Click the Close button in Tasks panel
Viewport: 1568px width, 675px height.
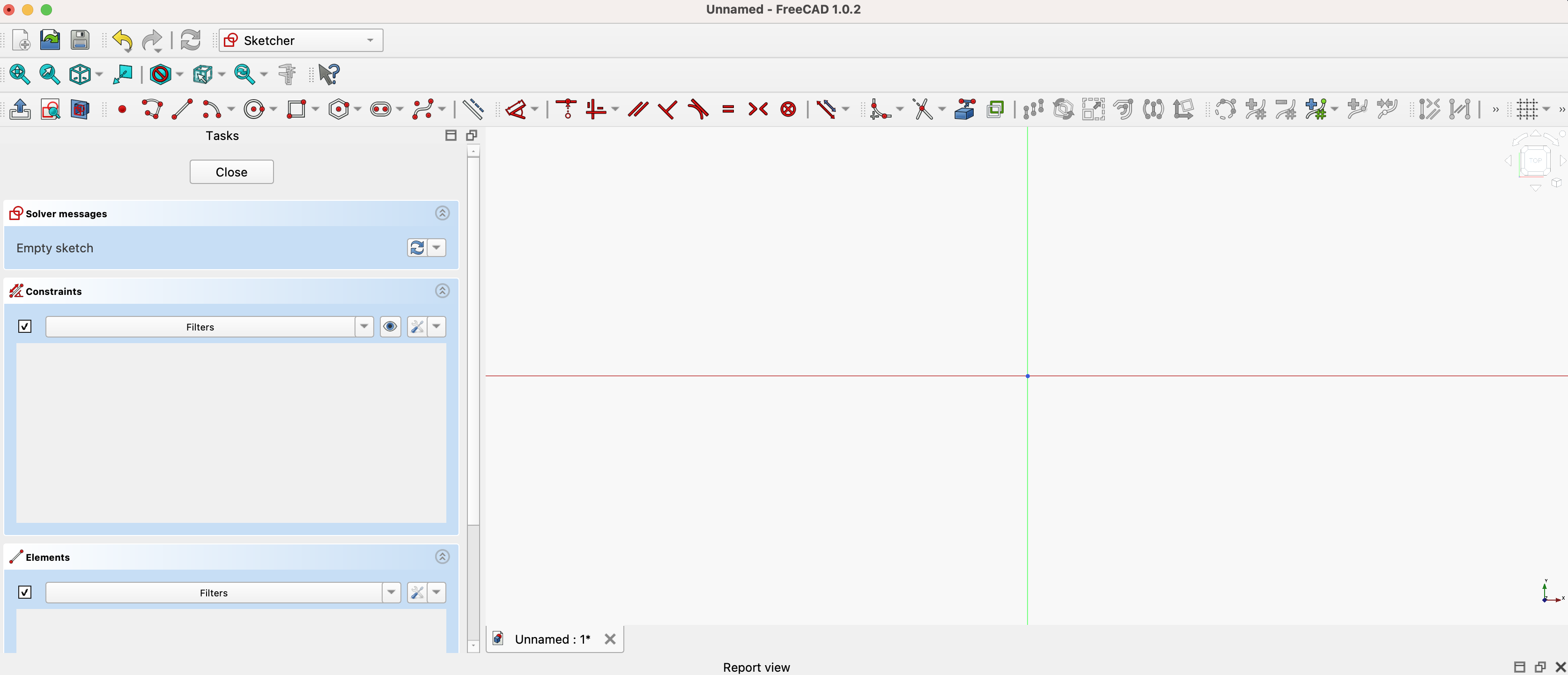point(231,172)
